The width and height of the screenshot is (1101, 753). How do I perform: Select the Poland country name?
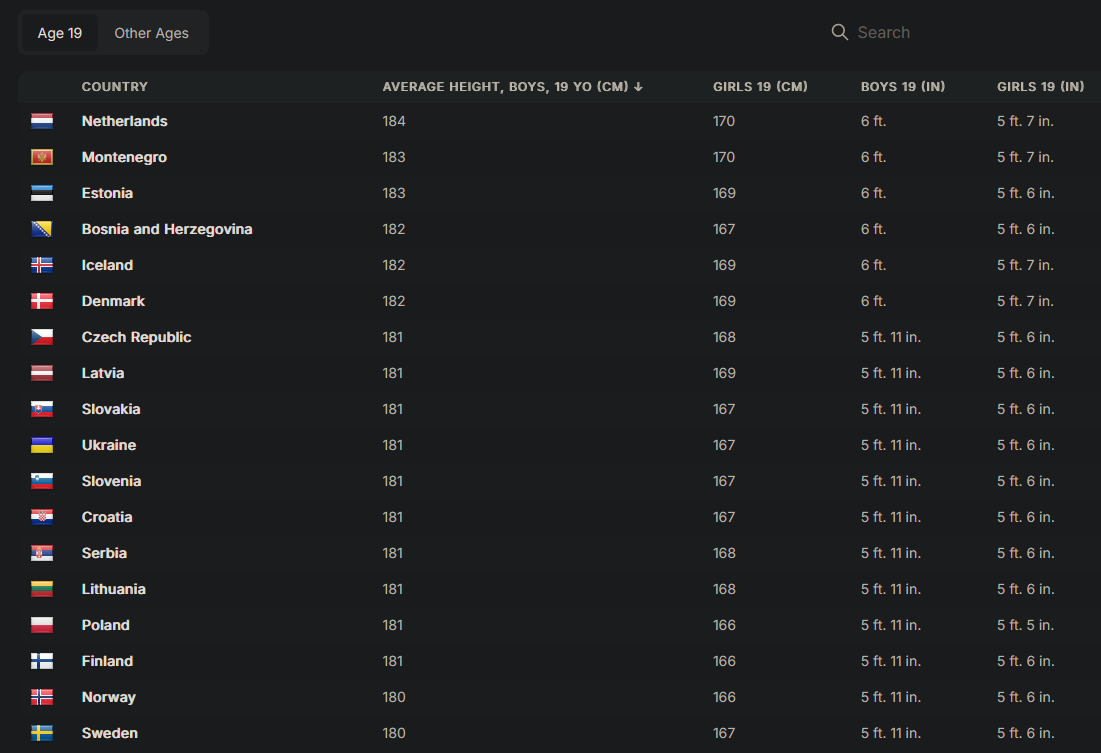[x=105, y=625]
